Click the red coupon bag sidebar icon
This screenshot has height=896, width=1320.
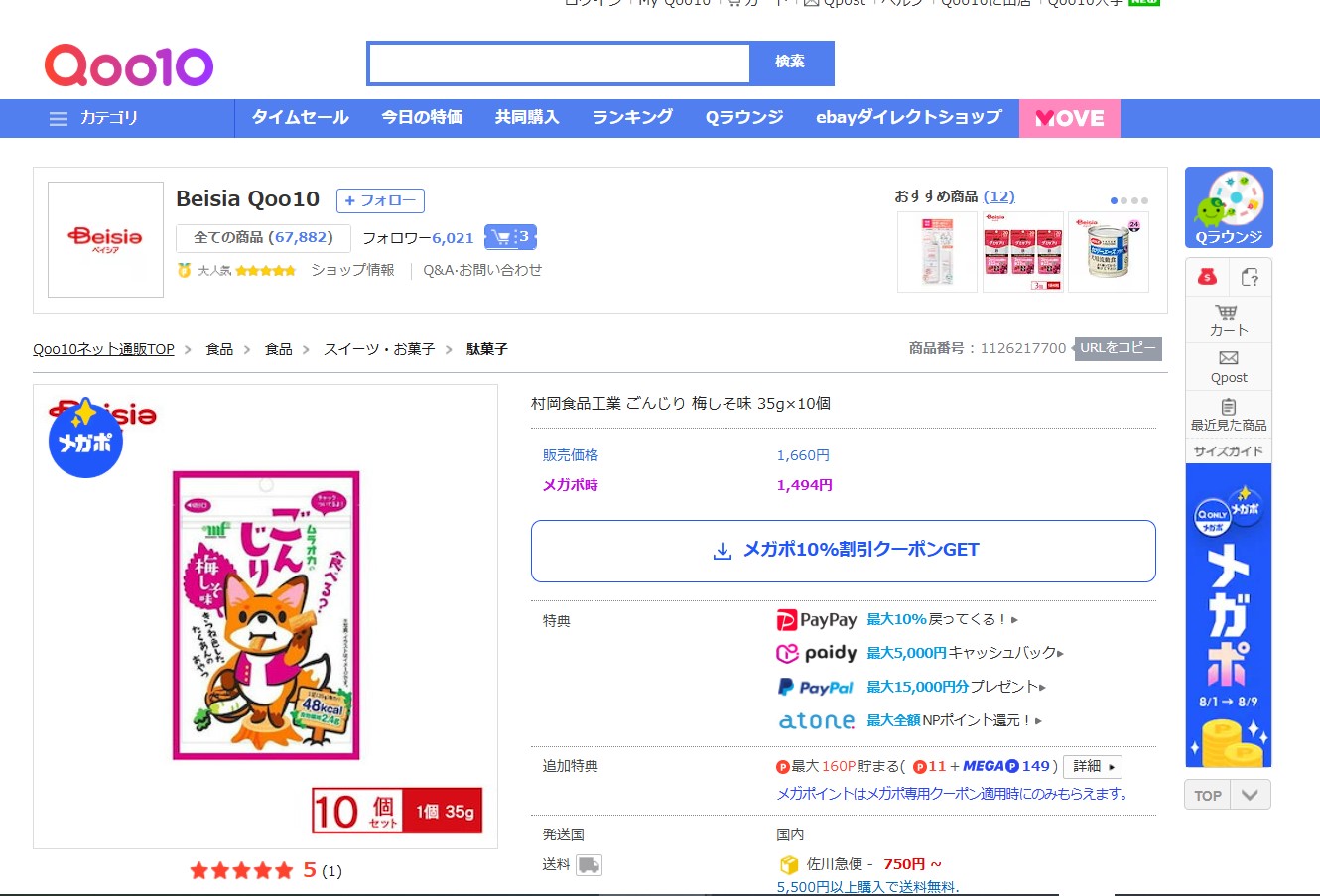(x=1207, y=277)
